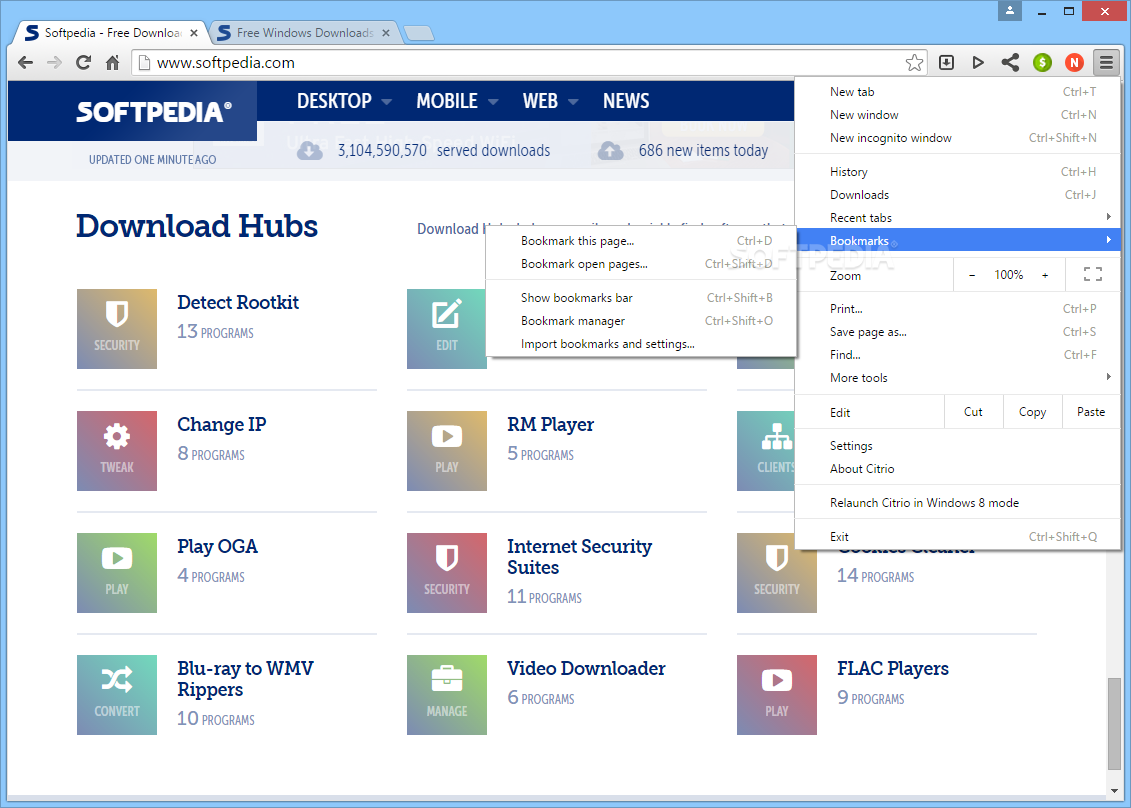Click the red N extension icon

(x=1074, y=63)
